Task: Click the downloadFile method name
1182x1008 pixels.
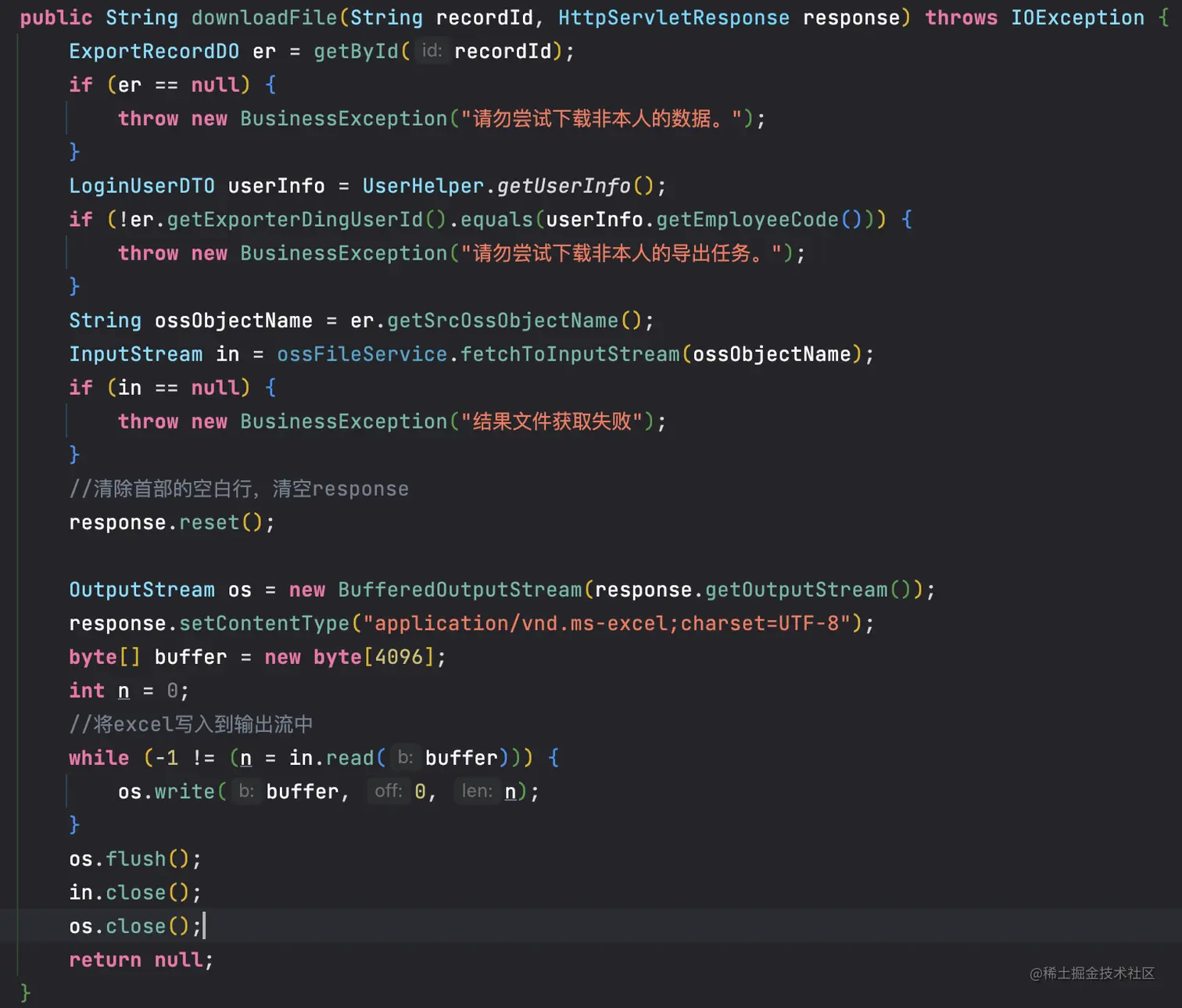Action: (264, 17)
